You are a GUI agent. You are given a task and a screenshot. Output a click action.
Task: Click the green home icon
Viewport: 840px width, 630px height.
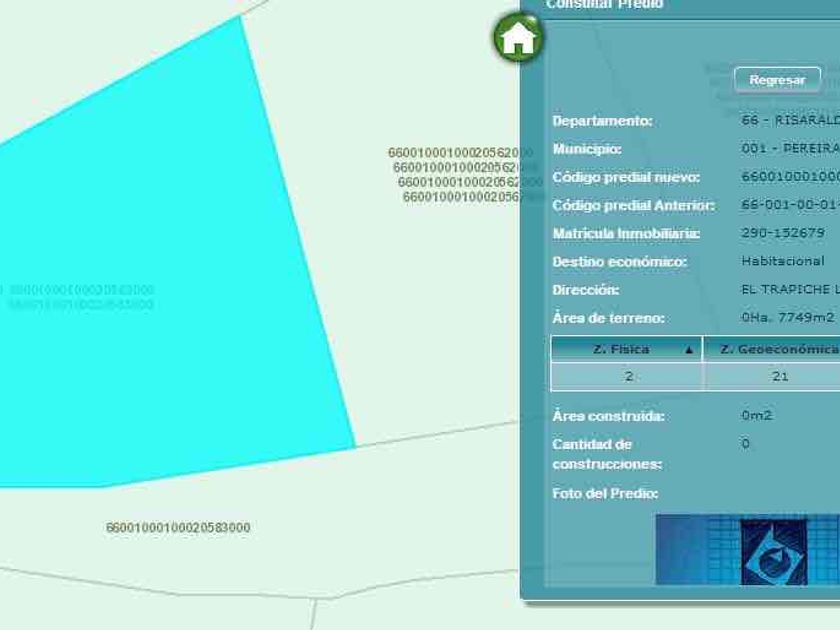click(x=518, y=38)
